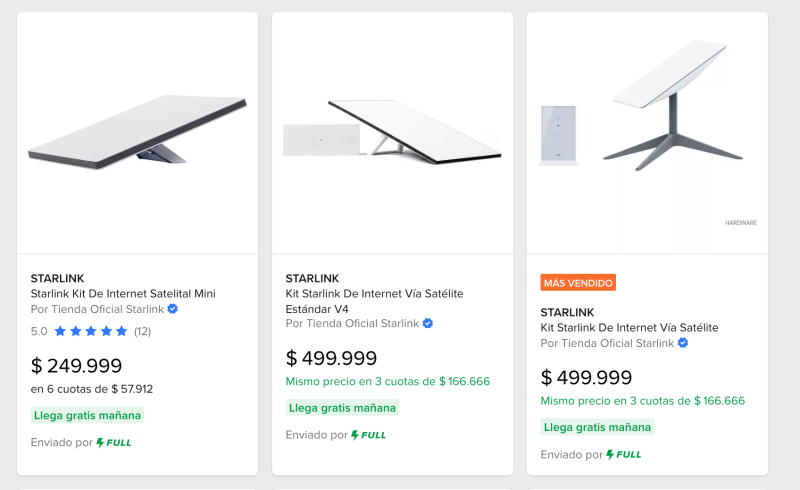Click verified badge on Starlink Mini seller
Screen dimensions: 800x490
pyautogui.click(x=173, y=309)
